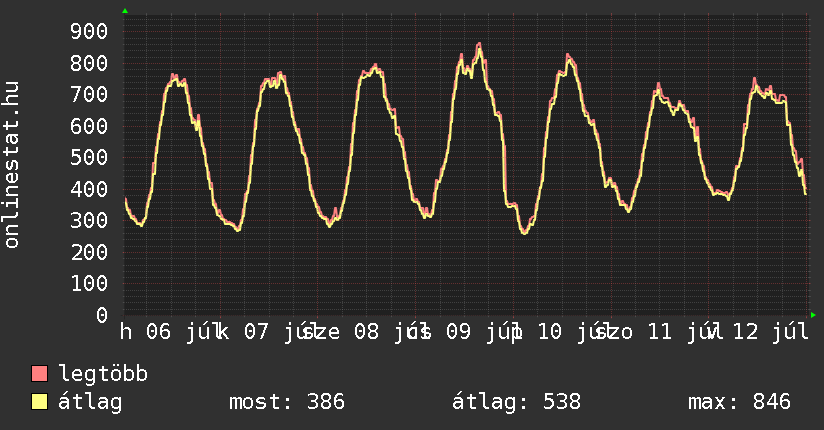Click the max: 846 statistic
The width and height of the screenshot is (824, 430).
739,402
